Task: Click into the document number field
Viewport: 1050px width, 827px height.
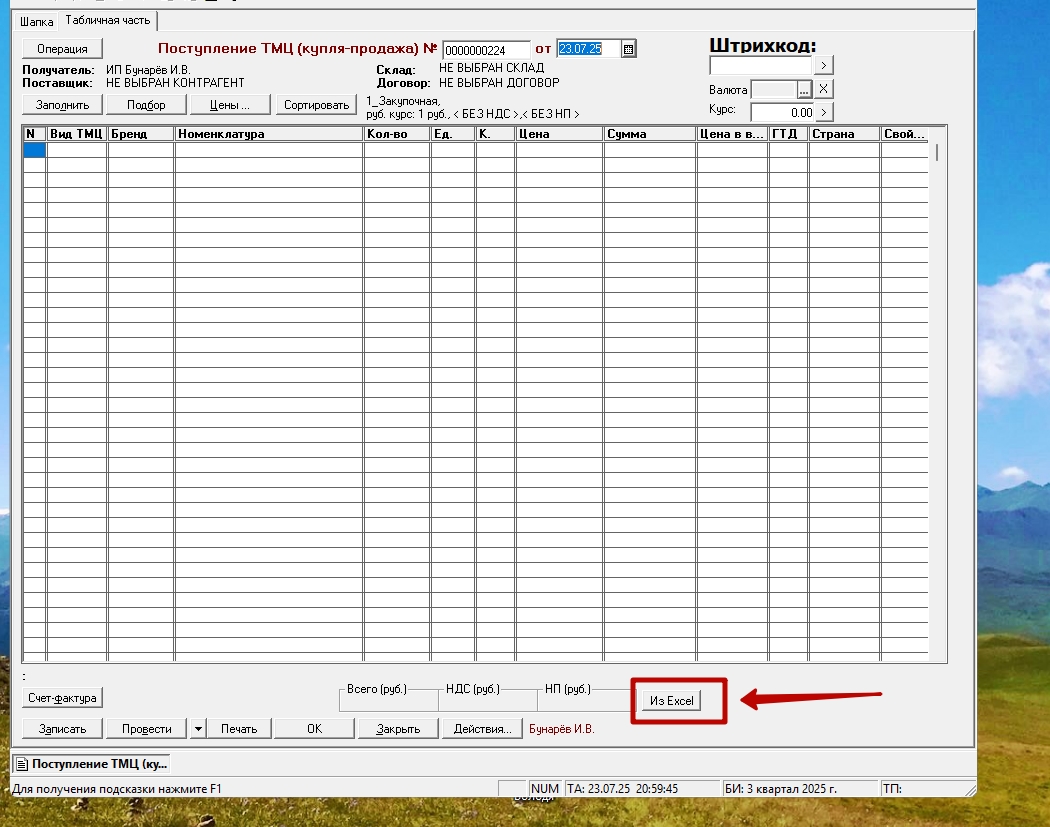Action: (x=486, y=50)
